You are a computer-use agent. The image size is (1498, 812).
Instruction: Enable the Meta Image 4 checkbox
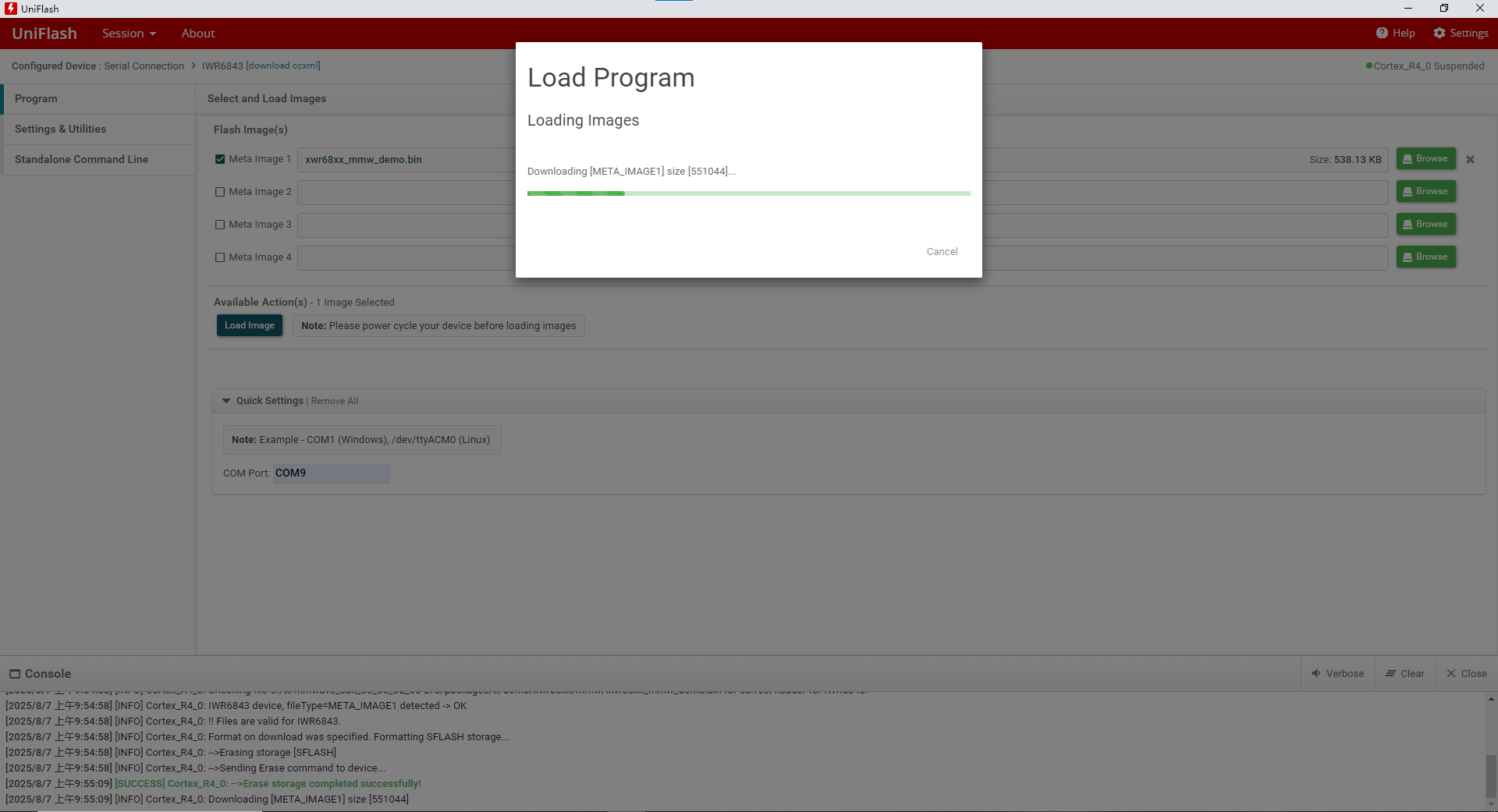tap(220, 257)
